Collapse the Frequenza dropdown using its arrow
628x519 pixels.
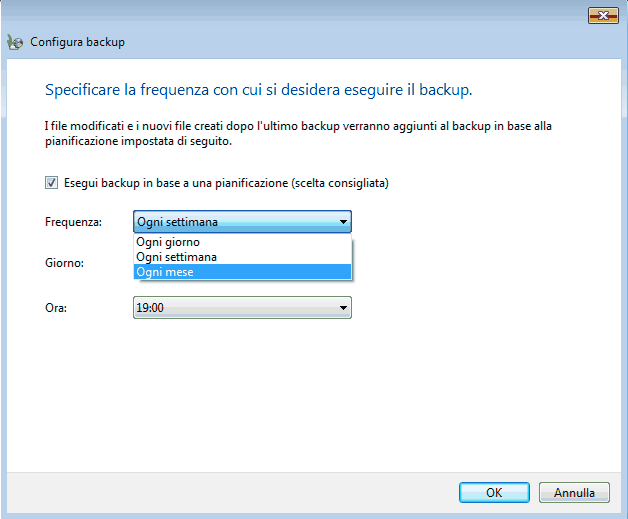pos(343,222)
